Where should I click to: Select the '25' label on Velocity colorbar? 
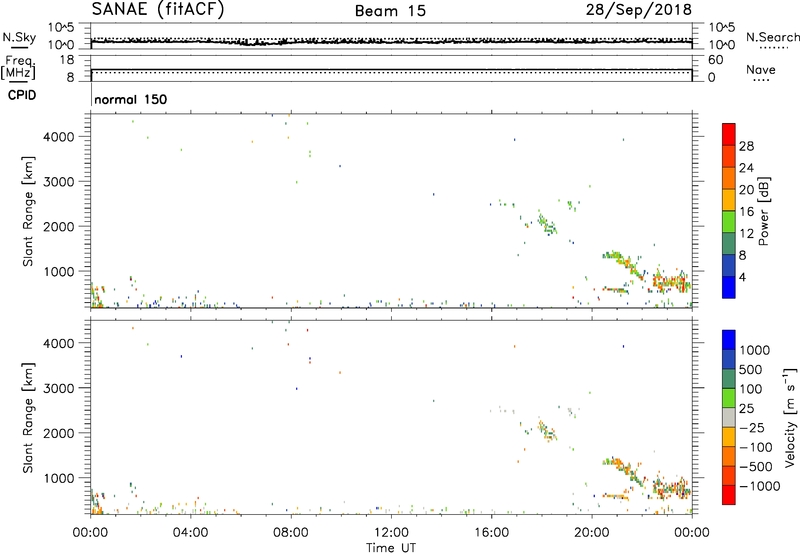(x=746, y=409)
